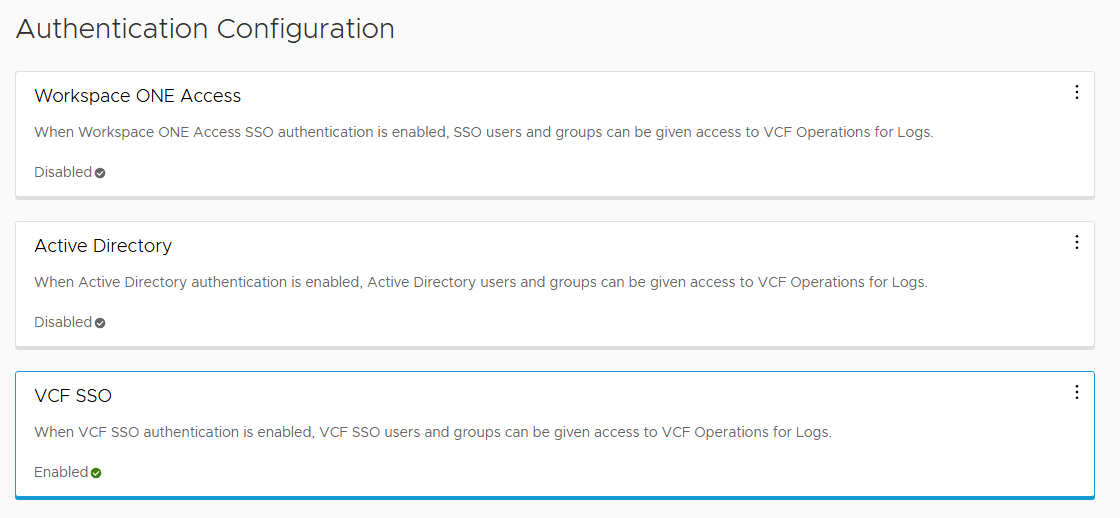This screenshot has height=518, width=1120.
Task: Select the Active Directory card title
Action: coord(103,246)
